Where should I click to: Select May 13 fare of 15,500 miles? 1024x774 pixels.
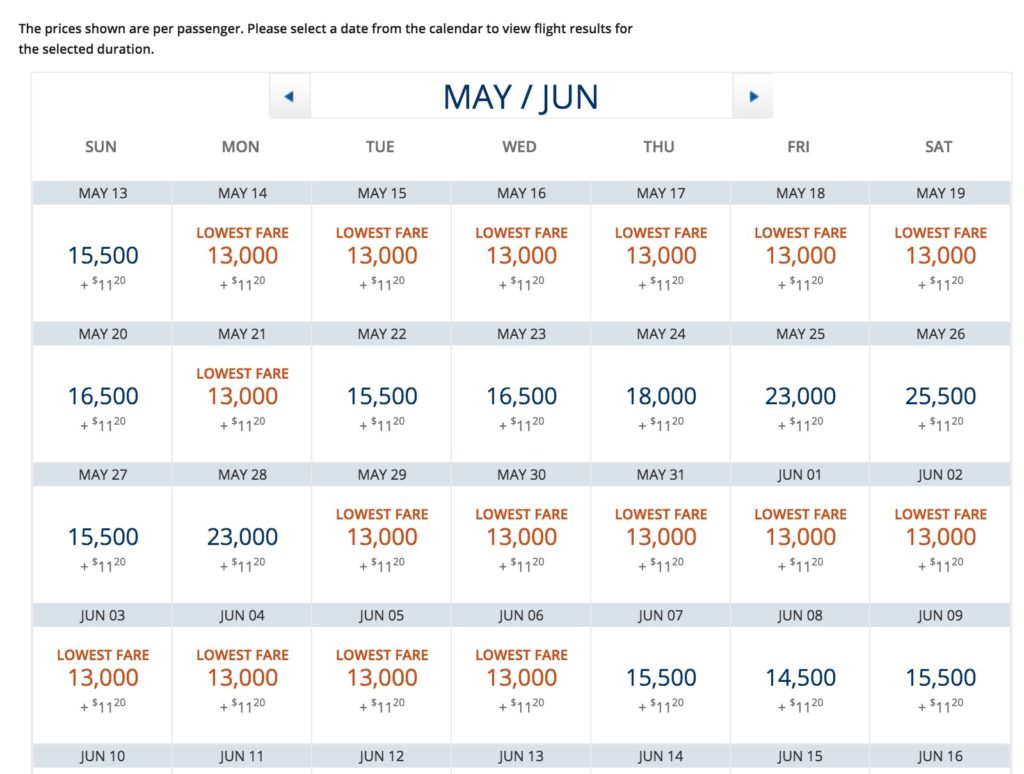coord(103,256)
